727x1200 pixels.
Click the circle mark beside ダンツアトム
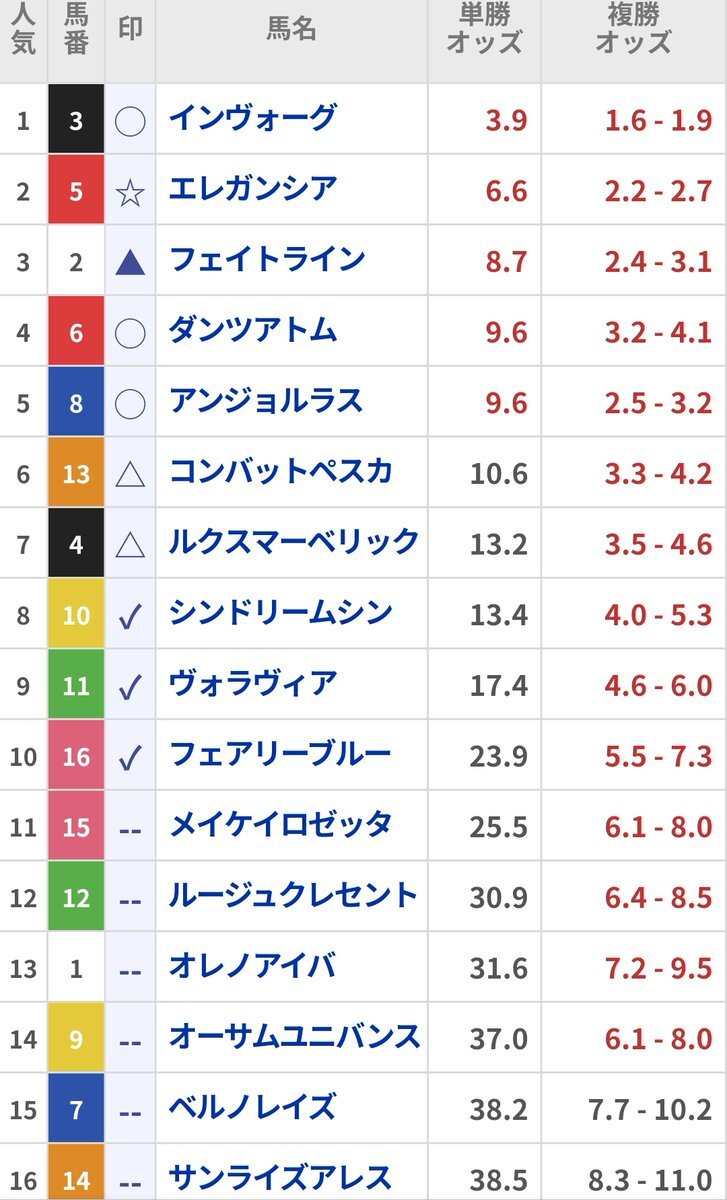[130, 332]
